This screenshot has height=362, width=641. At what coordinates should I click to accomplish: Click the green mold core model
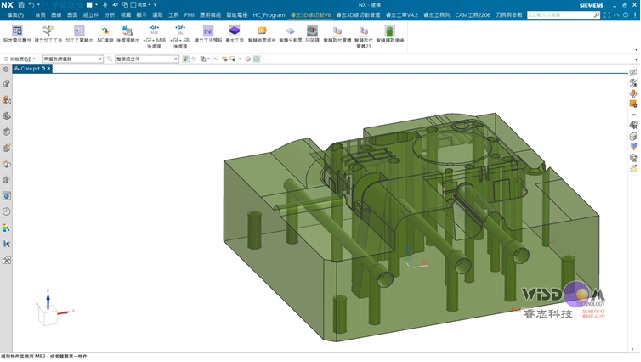click(410, 227)
